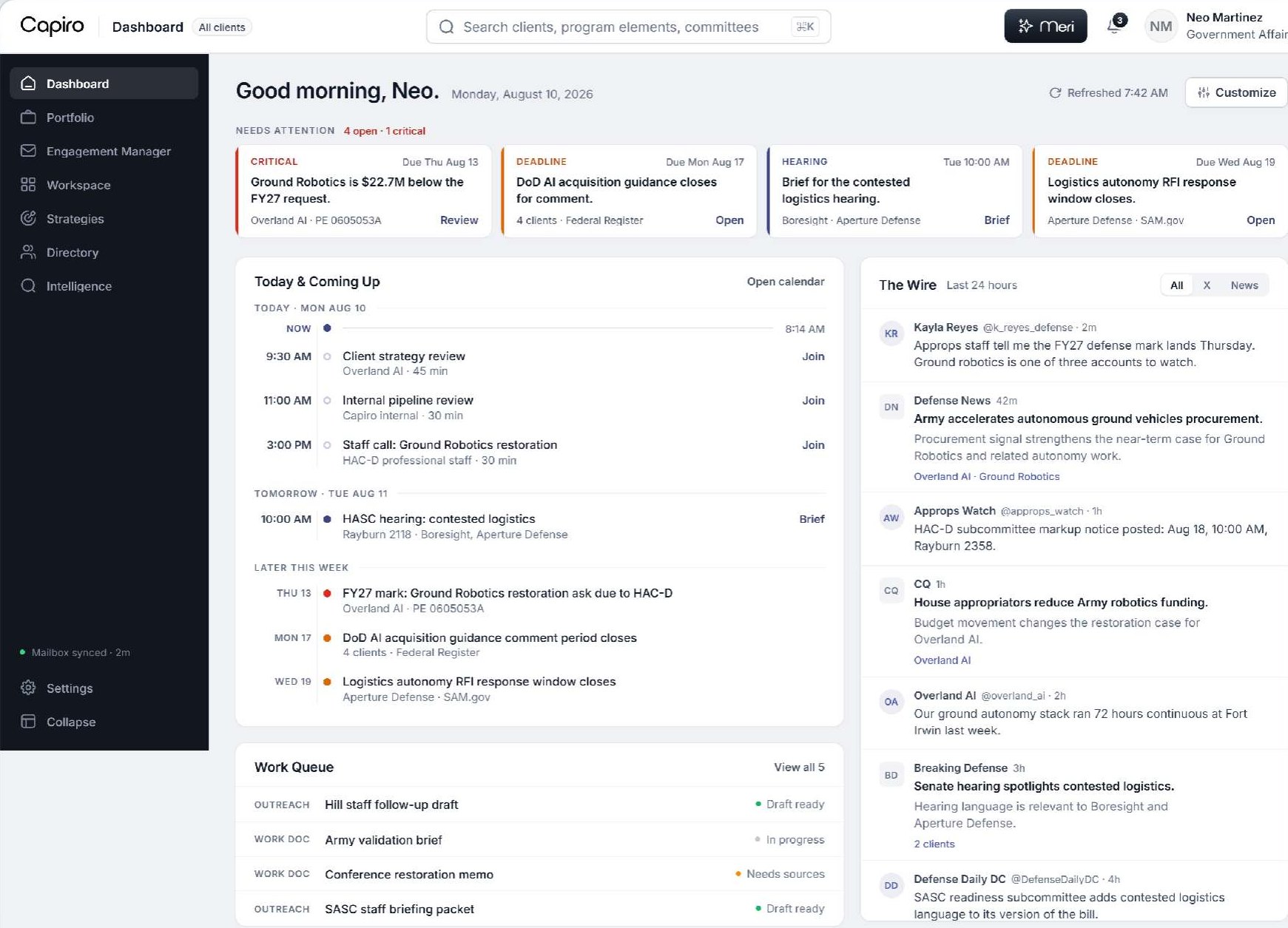Click the BD Breaking Defense avatar
The width and height of the screenshot is (1288, 928).
tap(891, 775)
